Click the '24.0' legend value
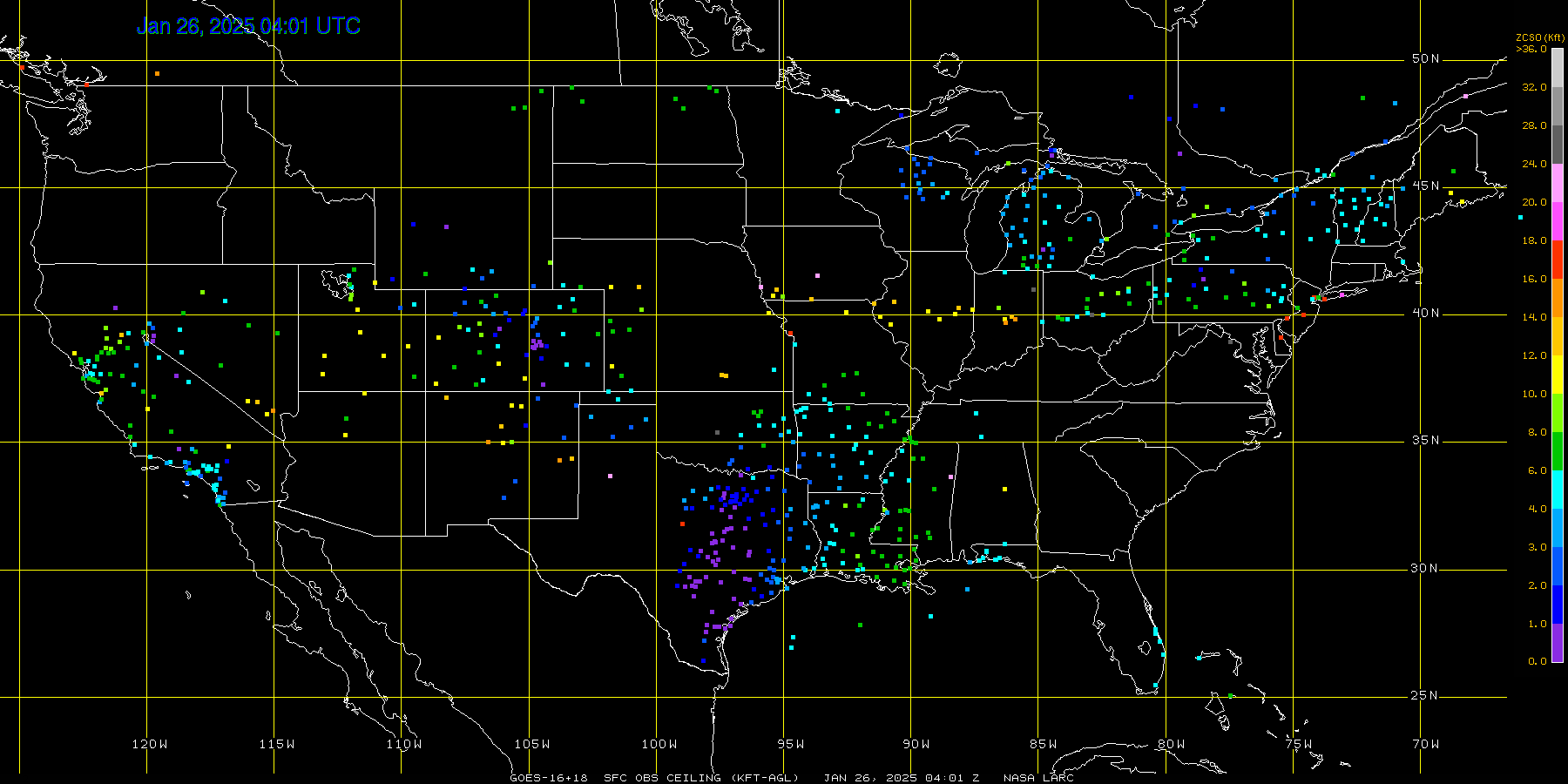This screenshot has width=1568, height=784. (1535, 164)
